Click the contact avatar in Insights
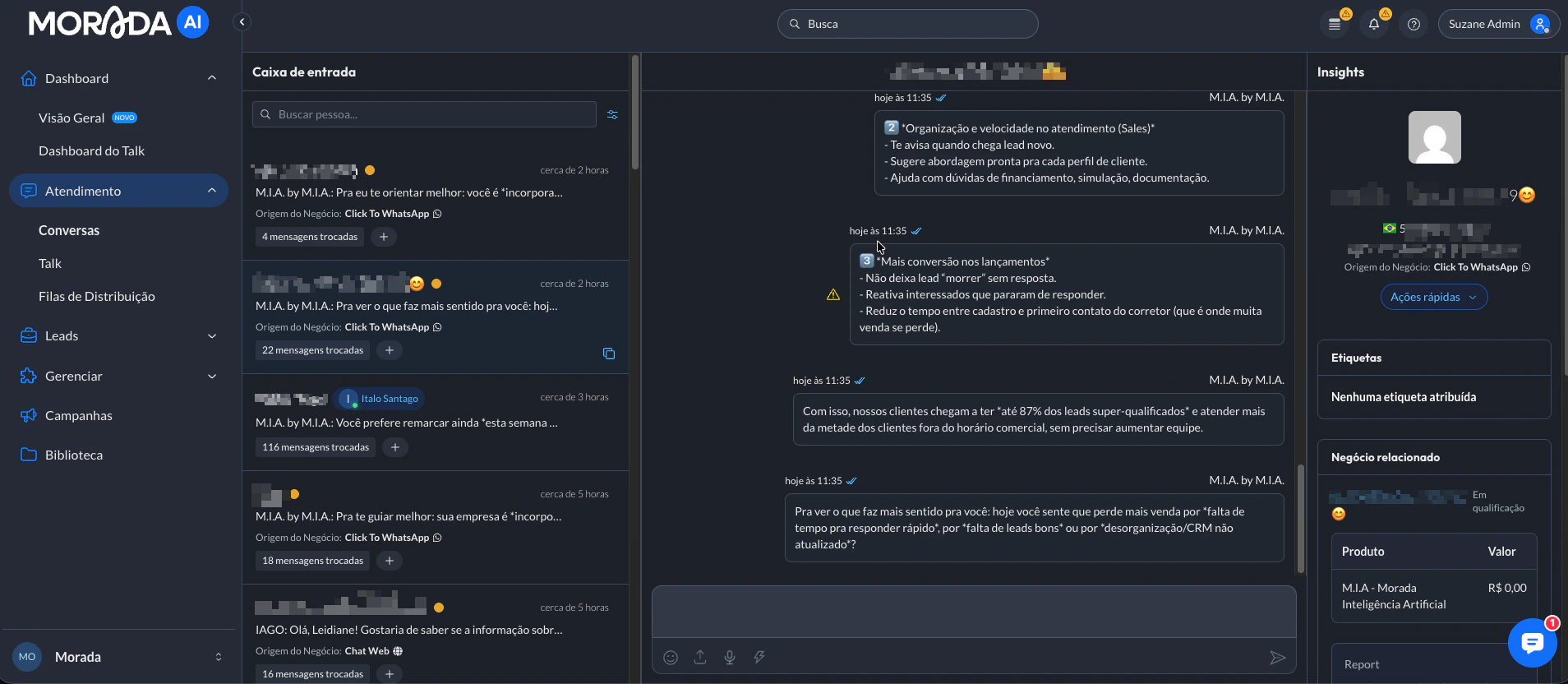Screen dimensions: 1568x684 [1435, 137]
